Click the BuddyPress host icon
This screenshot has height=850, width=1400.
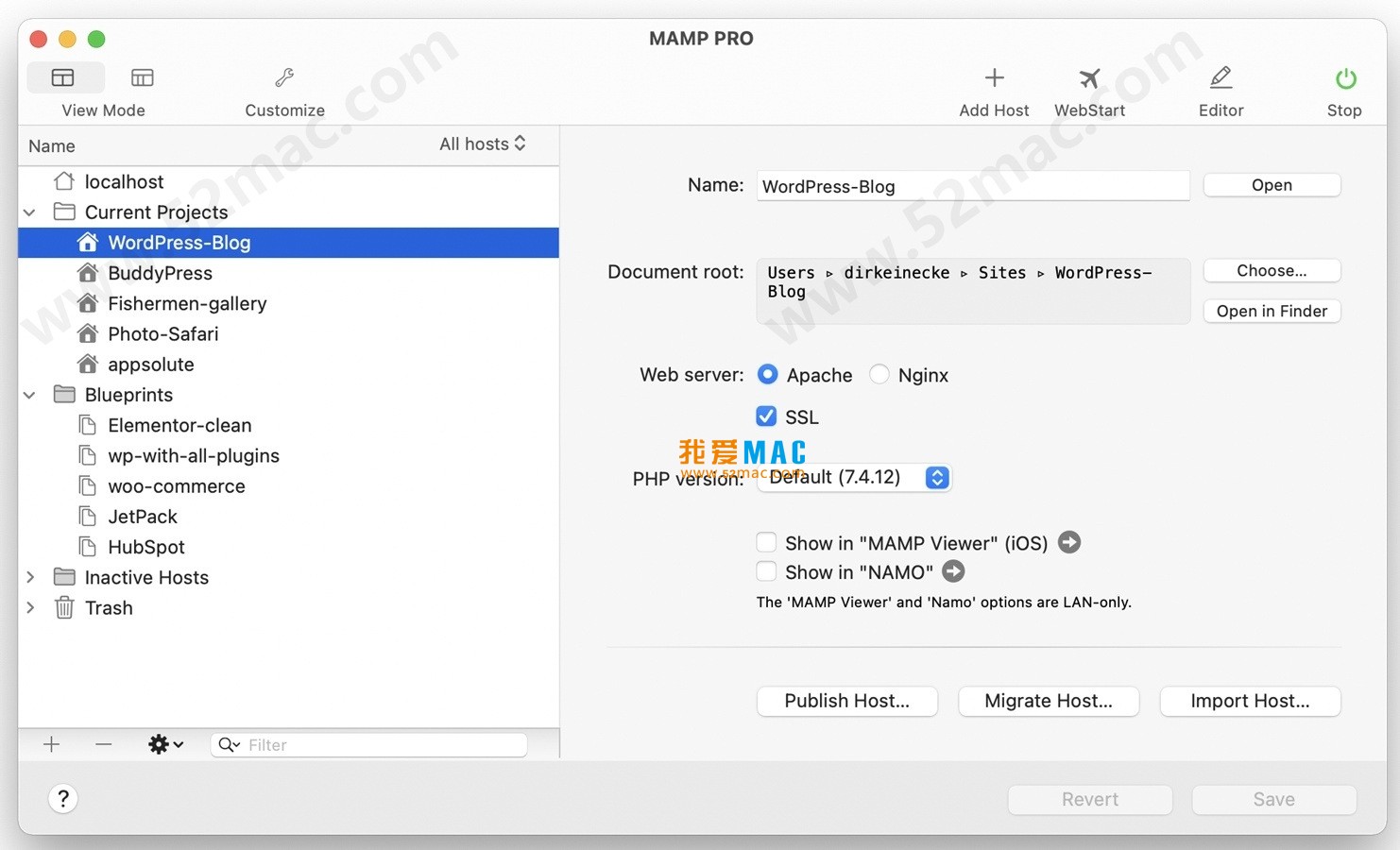click(x=88, y=273)
